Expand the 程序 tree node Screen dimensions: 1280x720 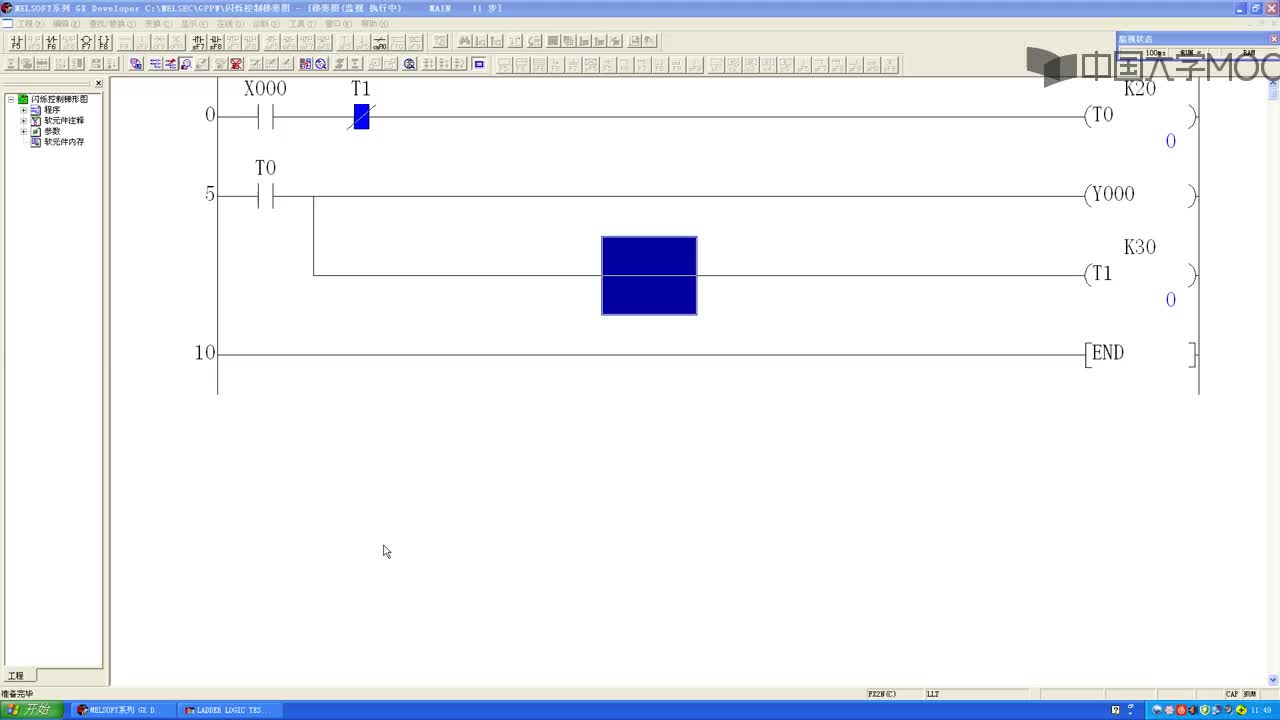tap(23, 110)
